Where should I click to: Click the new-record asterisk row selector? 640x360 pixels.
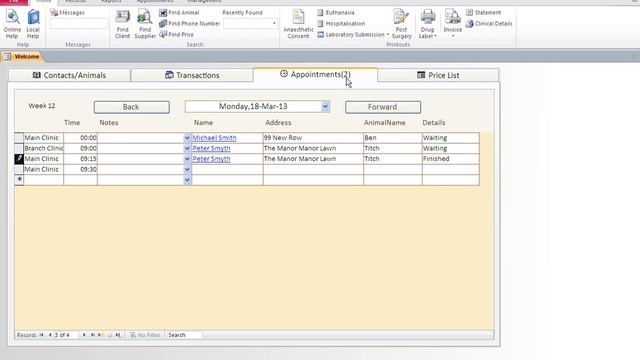click(19, 180)
